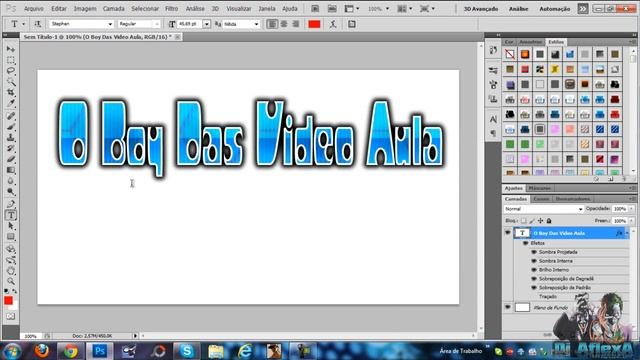Viewport: 640px width, 360px height.
Task: Apply the no-style (none) swatch in Estilos
Action: point(510,54)
